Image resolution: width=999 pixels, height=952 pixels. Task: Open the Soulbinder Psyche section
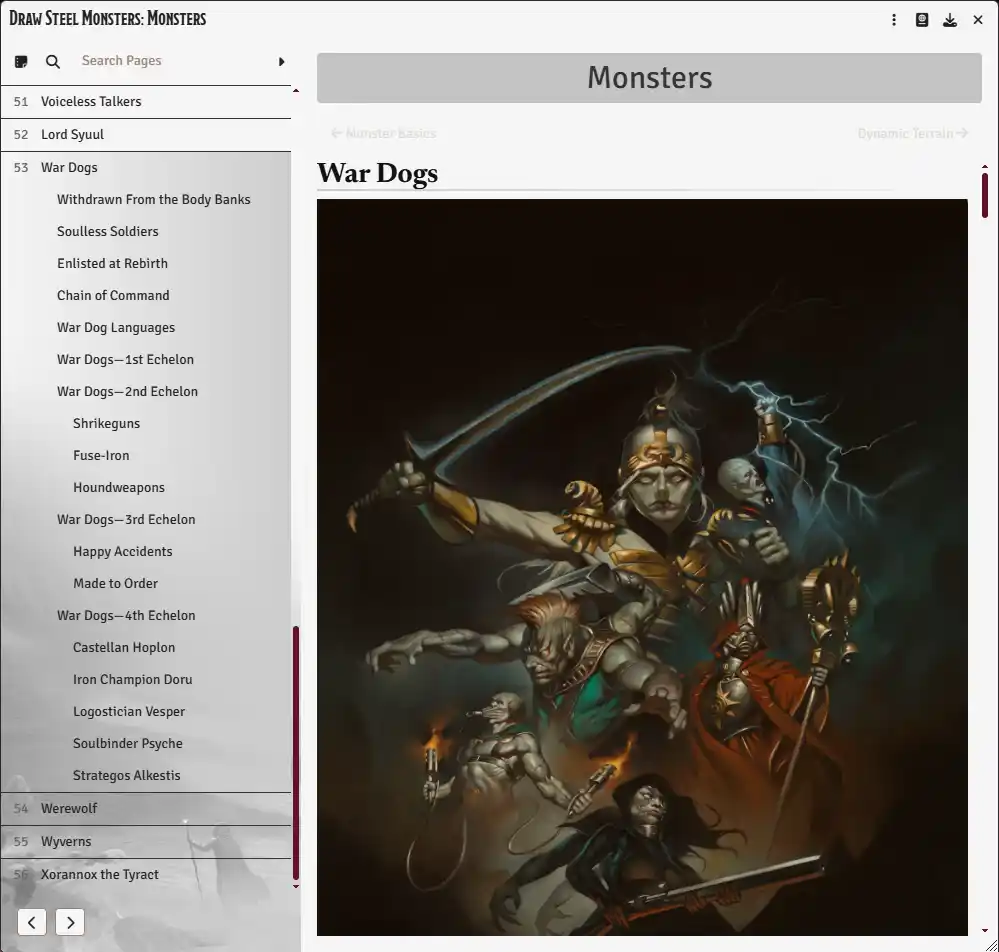127,743
